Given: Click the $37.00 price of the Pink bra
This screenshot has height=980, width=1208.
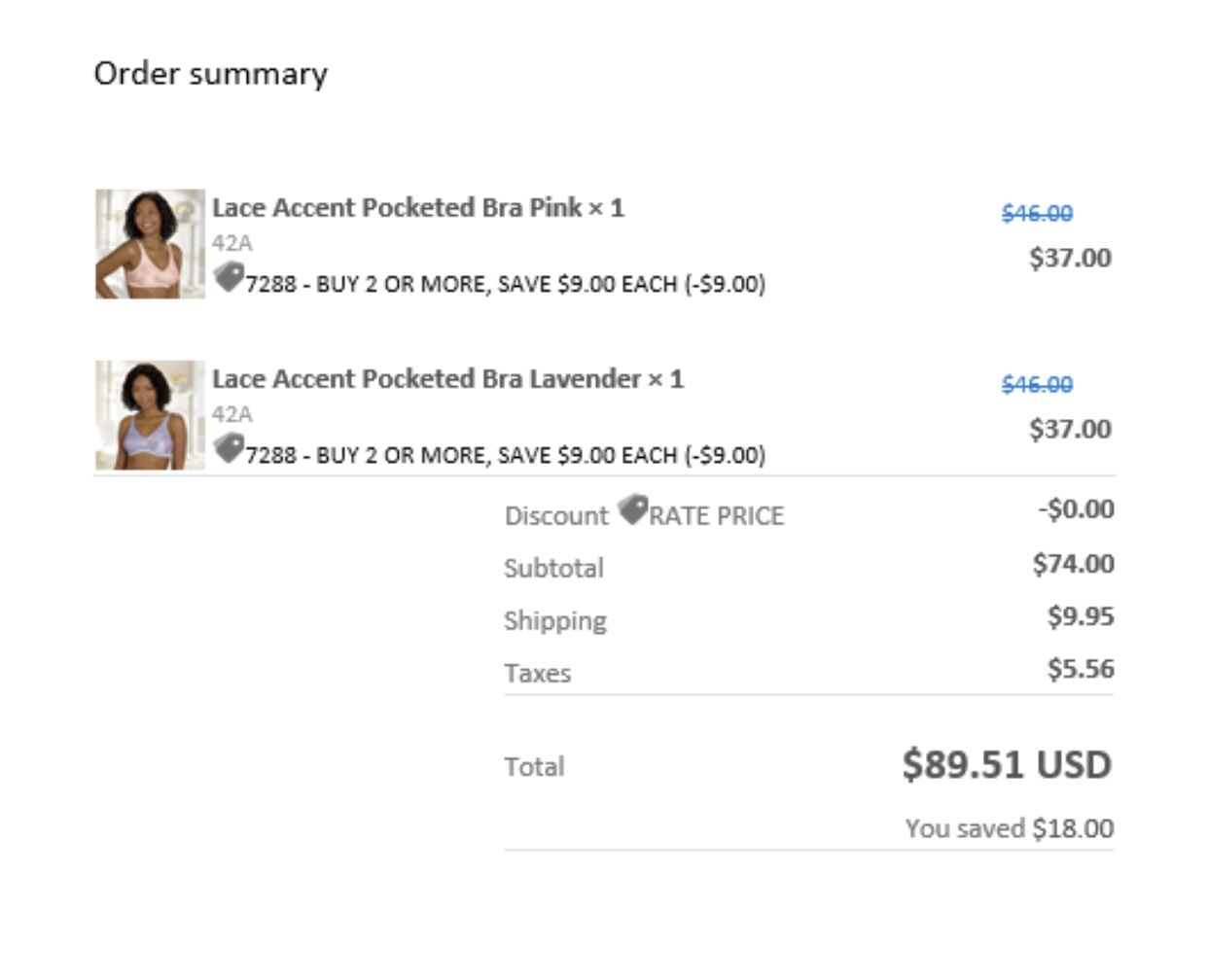Looking at the screenshot, I should click(1070, 259).
